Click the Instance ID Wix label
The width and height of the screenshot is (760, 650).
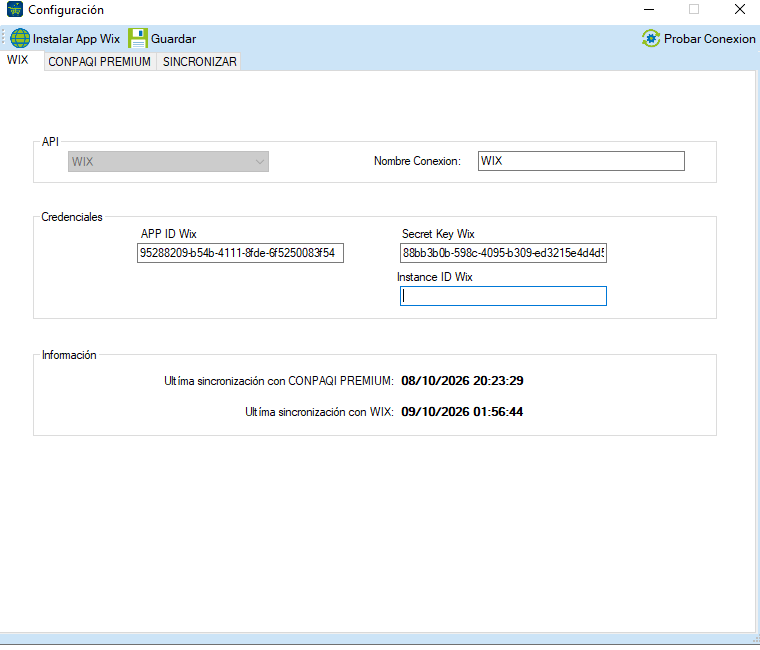coord(435,277)
